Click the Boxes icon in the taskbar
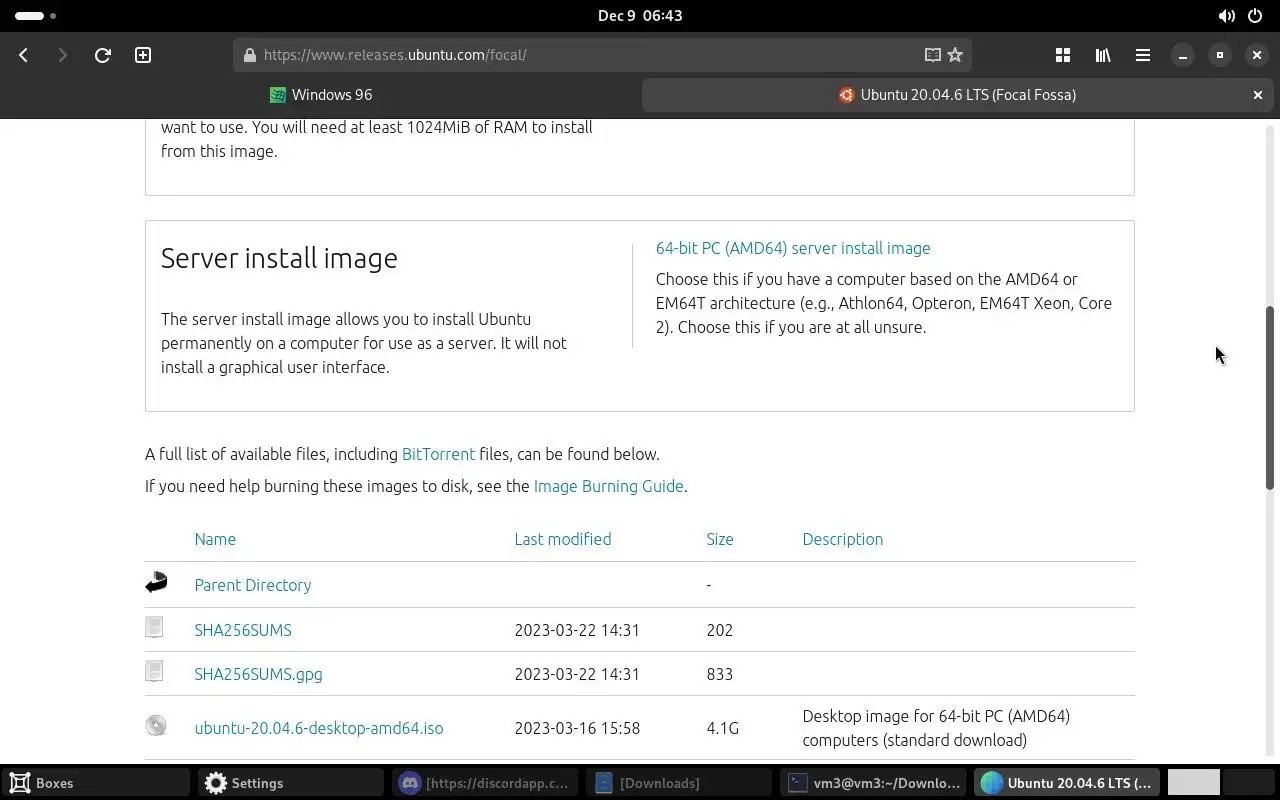1280x800 pixels. [20, 783]
